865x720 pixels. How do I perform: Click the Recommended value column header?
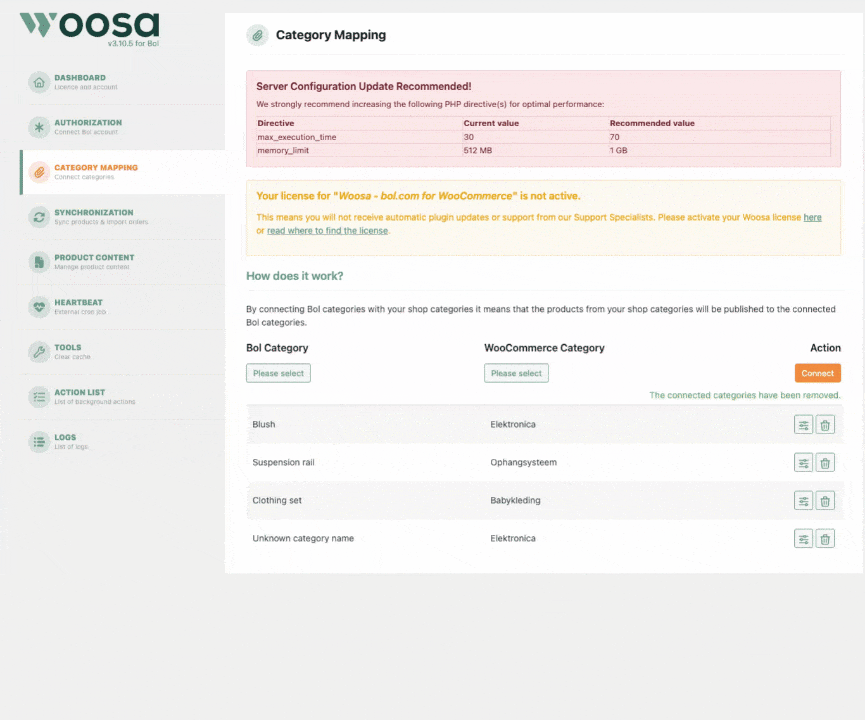pyautogui.click(x=652, y=123)
